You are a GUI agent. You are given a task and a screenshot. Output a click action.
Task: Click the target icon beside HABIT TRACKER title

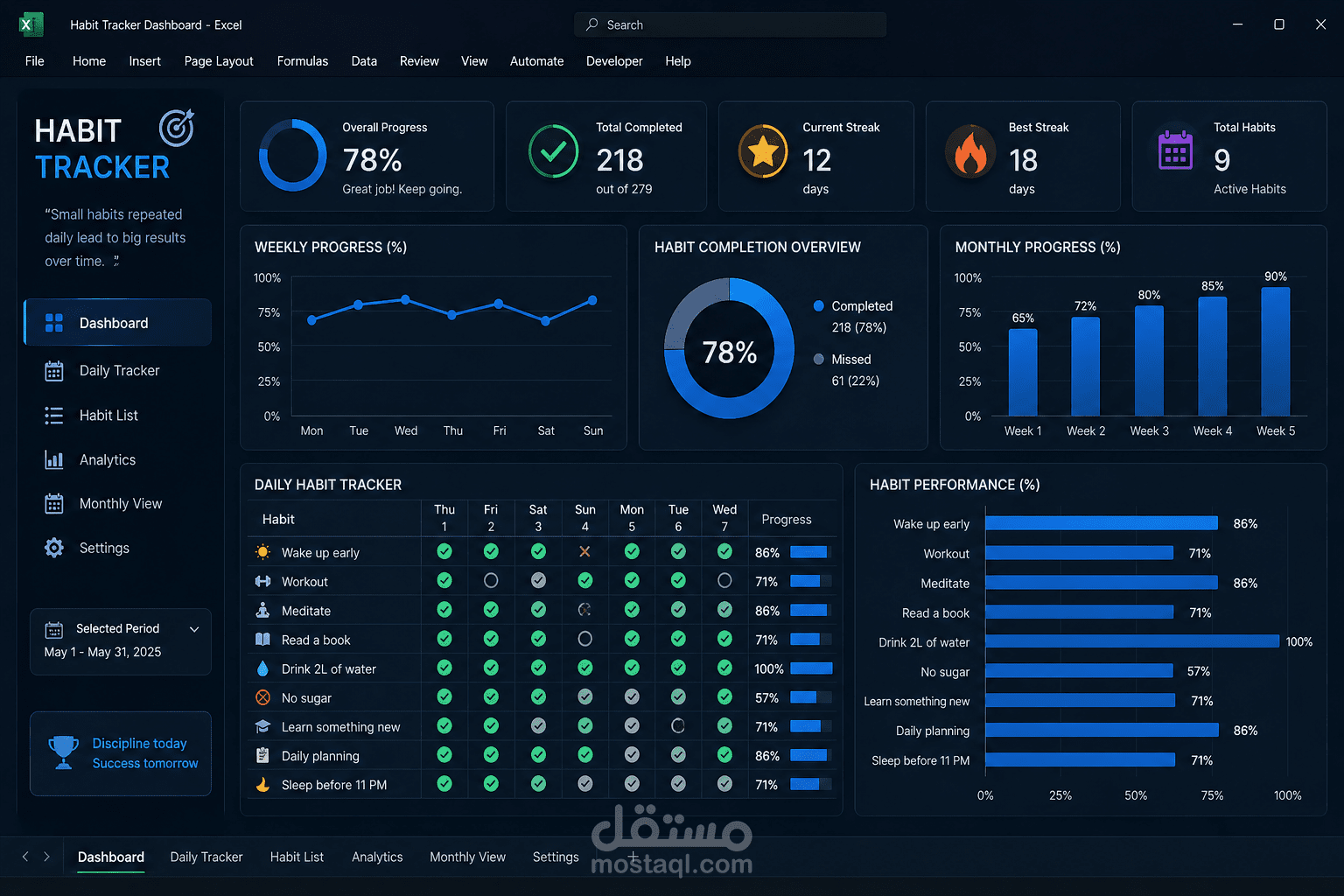177,128
